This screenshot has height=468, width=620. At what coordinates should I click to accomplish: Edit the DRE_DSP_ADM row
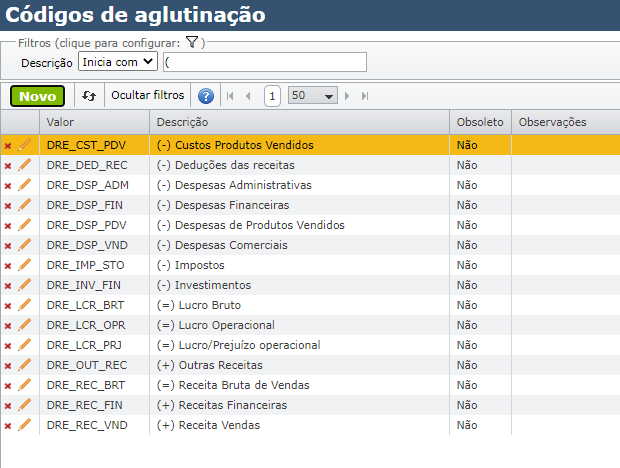(x=25, y=185)
